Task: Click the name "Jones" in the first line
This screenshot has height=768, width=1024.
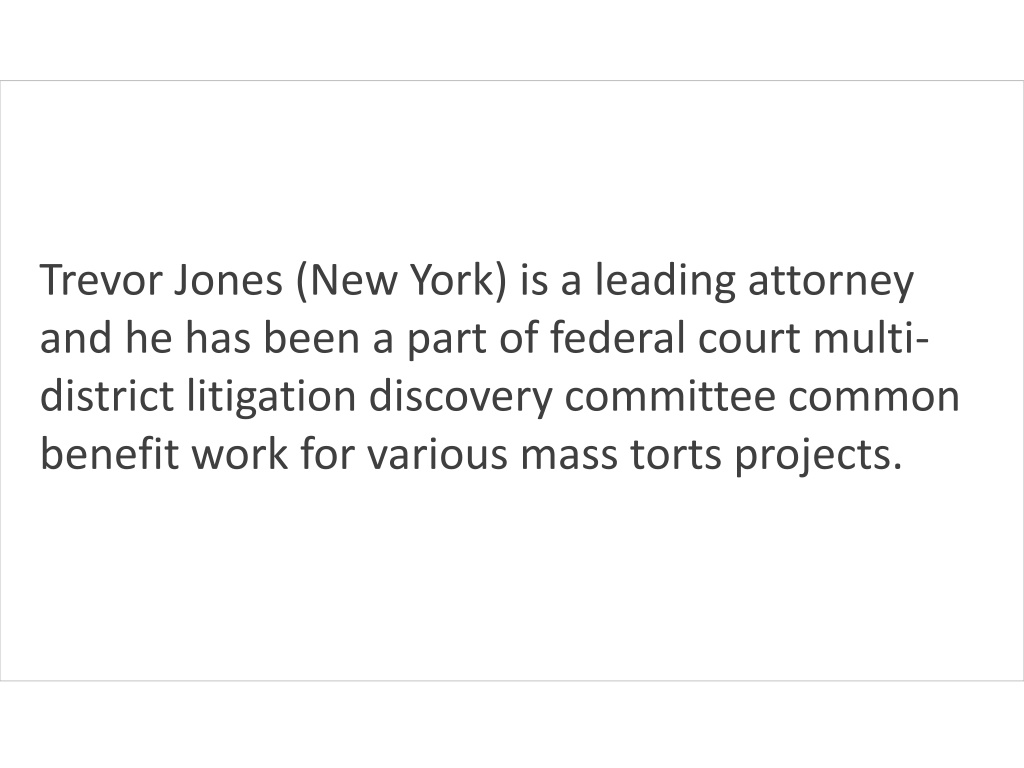Action: tap(229, 280)
